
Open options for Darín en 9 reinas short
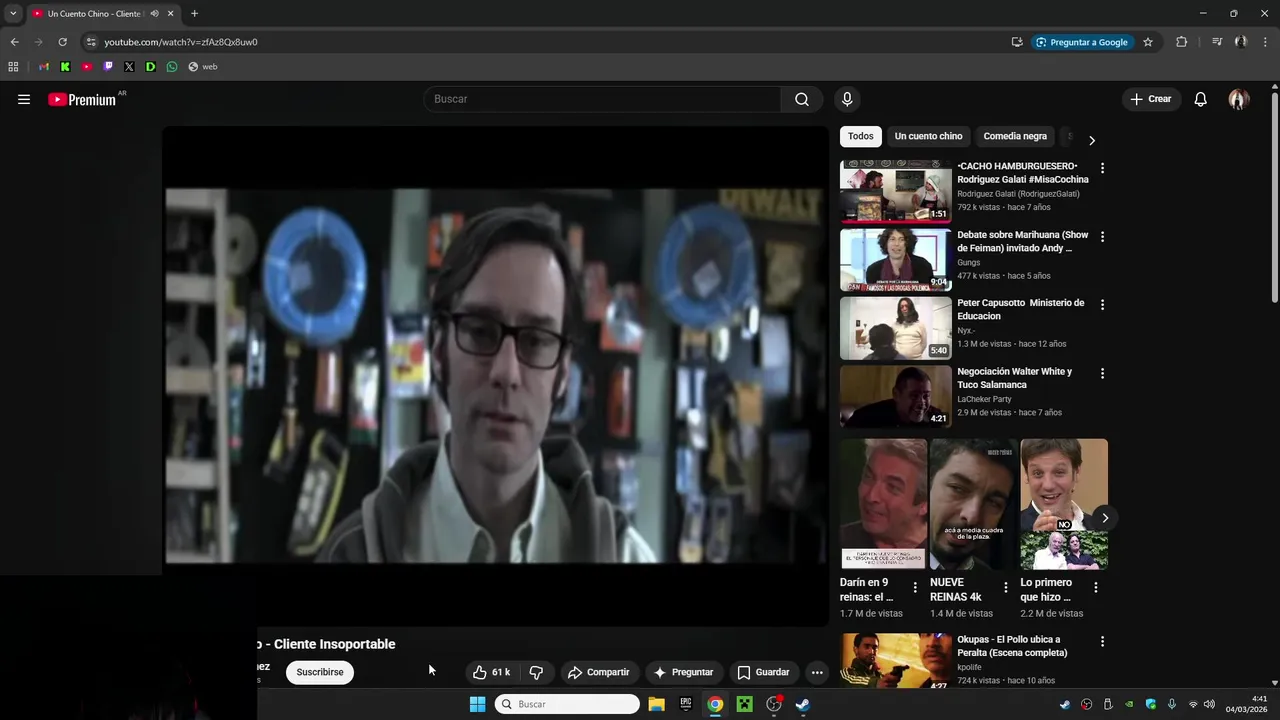[x=914, y=588]
